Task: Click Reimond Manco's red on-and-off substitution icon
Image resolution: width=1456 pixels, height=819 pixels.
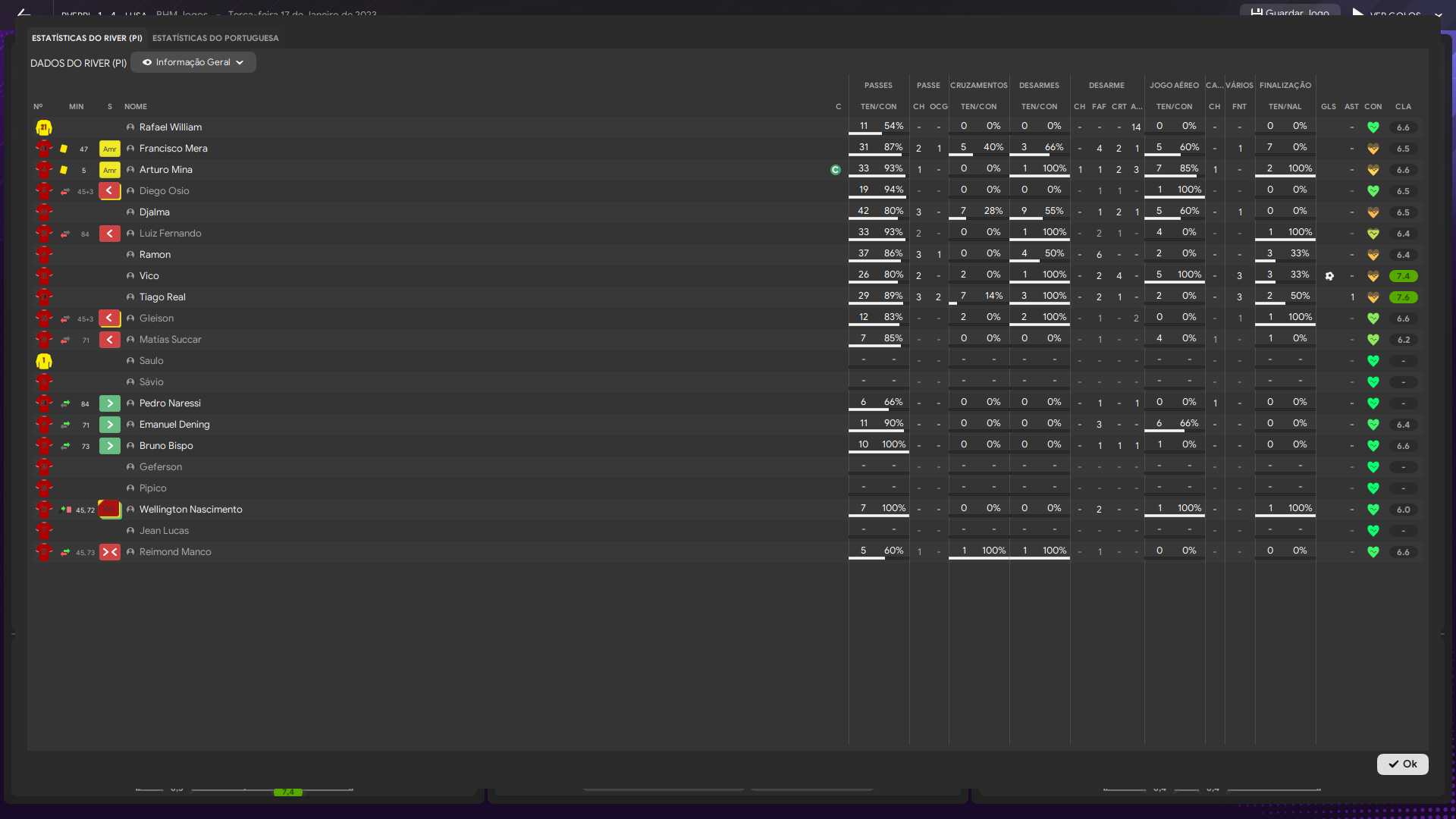Action: [110, 552]
